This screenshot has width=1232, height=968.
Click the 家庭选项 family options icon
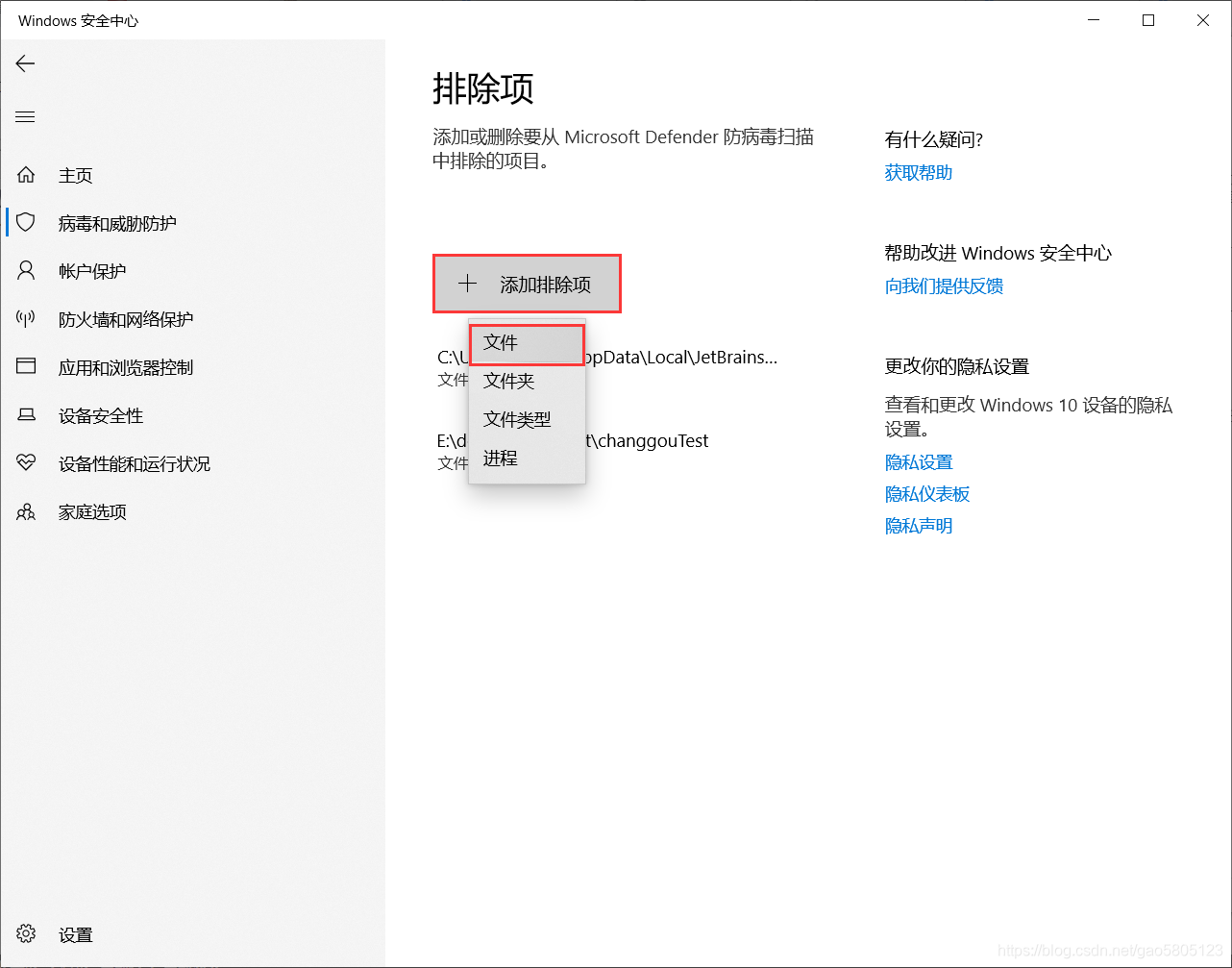(26, 511)
